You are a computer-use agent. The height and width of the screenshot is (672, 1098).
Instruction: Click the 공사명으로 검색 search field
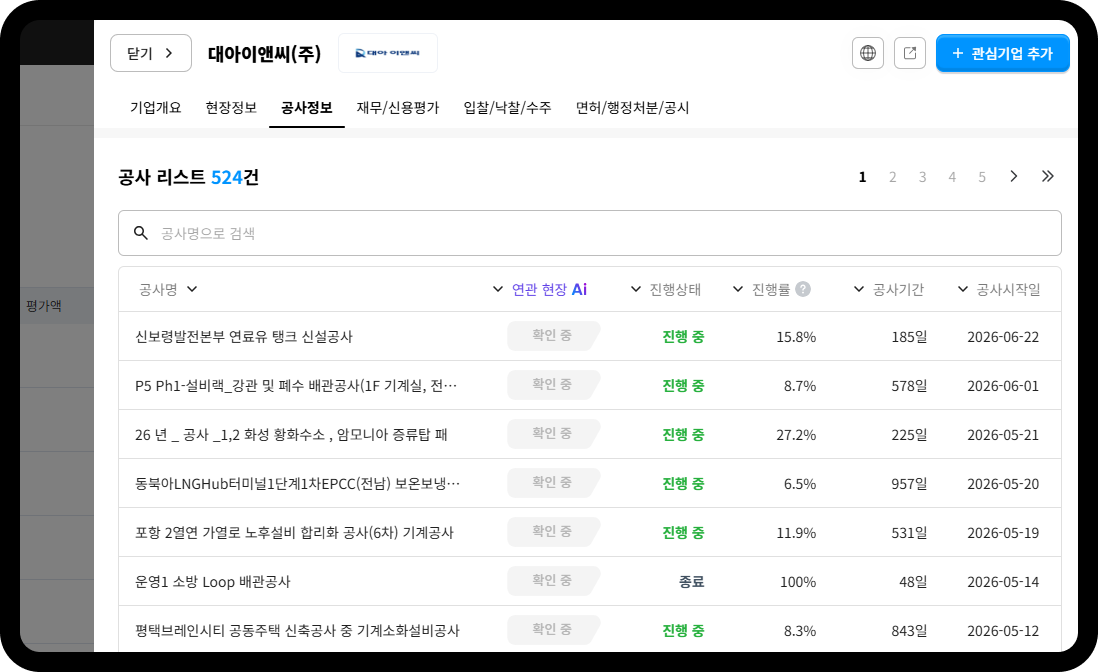(590, 233)
